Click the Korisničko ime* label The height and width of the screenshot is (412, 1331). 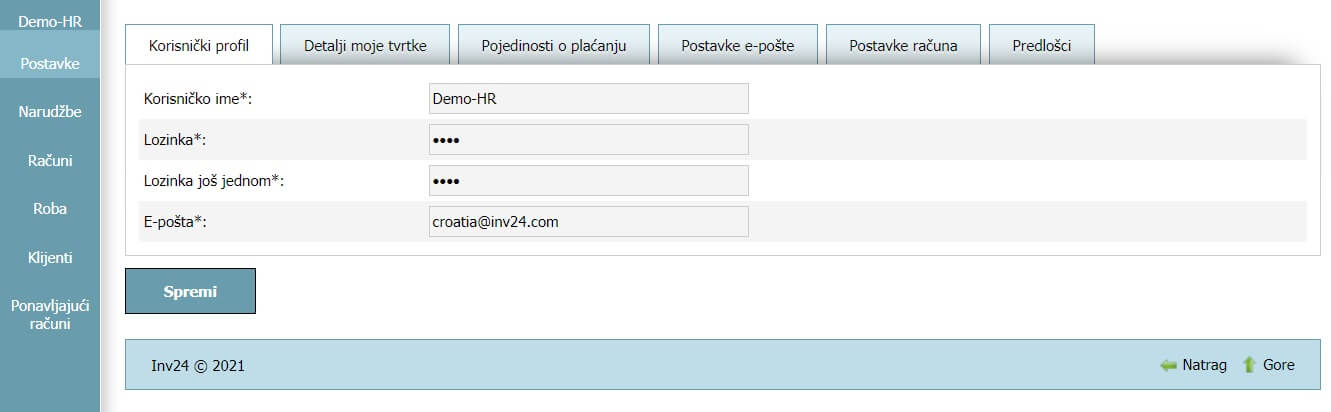(x=198, y=98)
